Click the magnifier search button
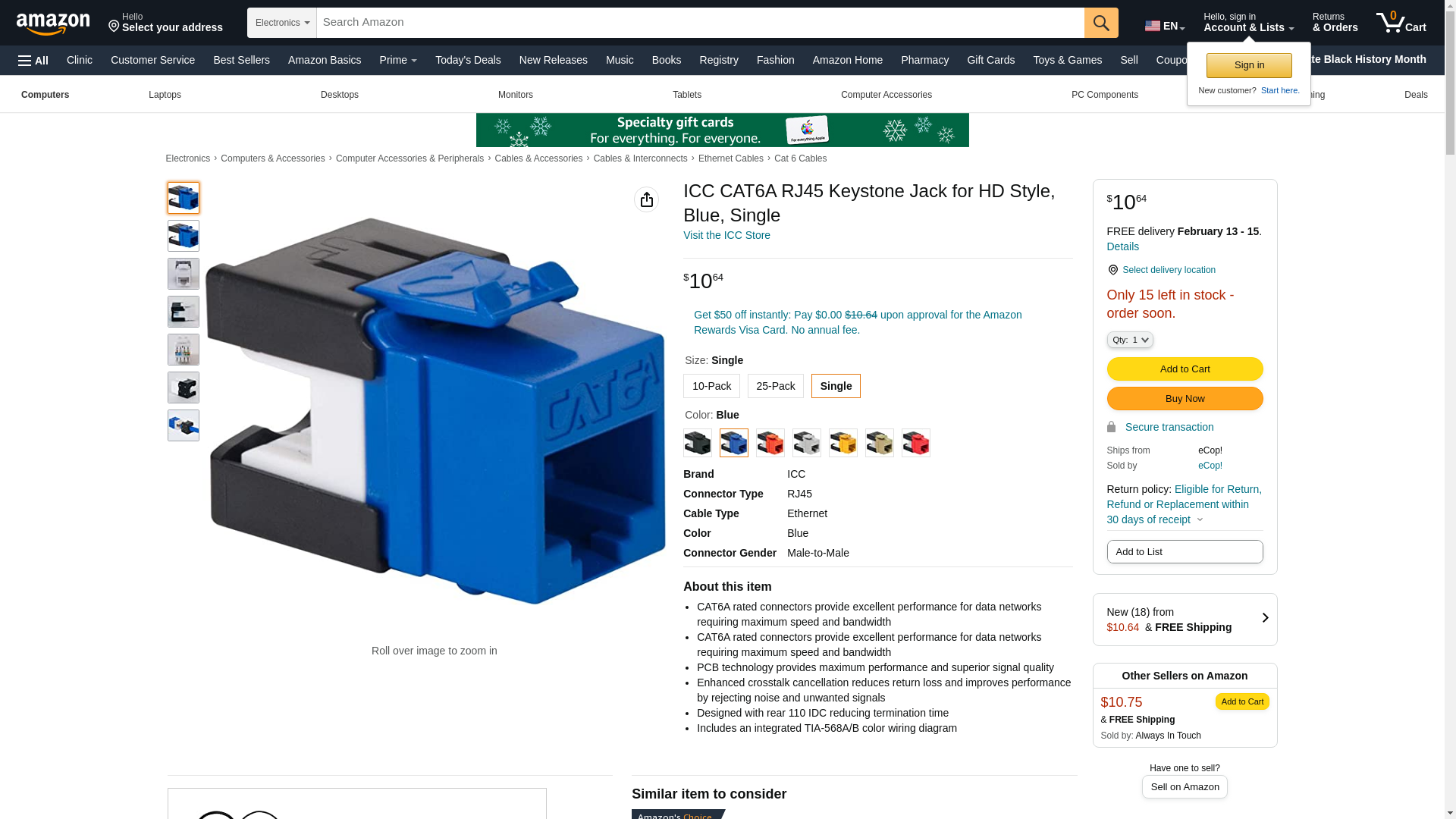This screenshot has width=1456, height=819. point(1101,23)
